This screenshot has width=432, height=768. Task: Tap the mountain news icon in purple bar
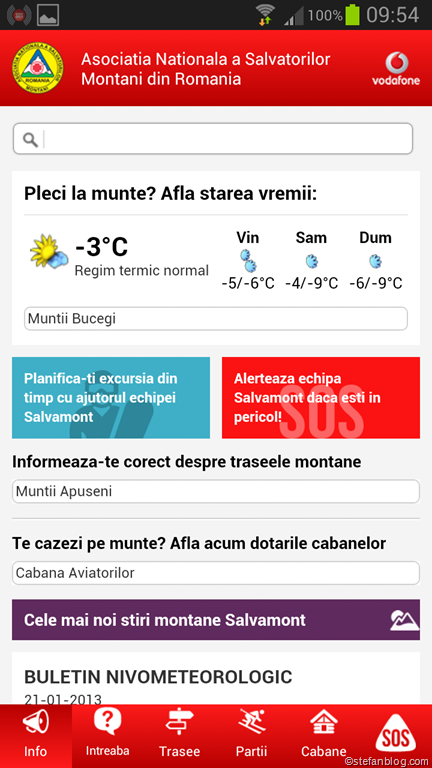[404, 620]
